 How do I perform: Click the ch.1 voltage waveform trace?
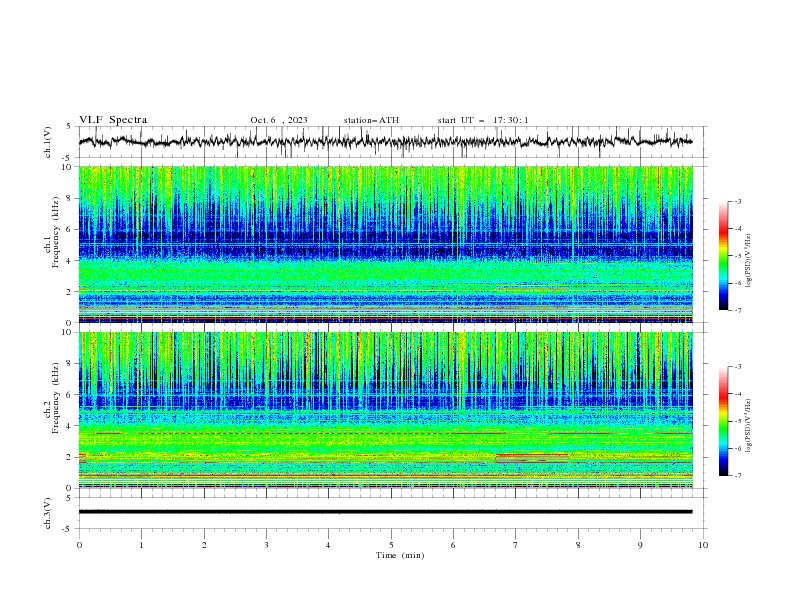[385, 142]
